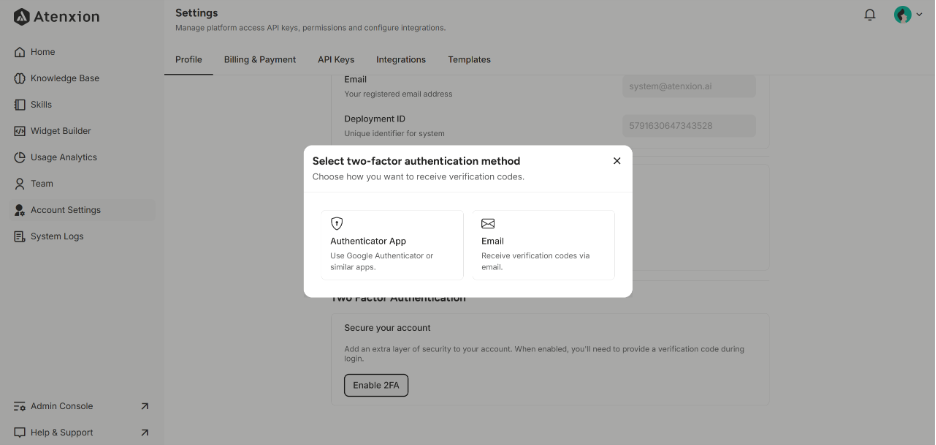This screenshot has width=936, height=445.
Task: Open Help & Support external link arrow
Action: click(x=144, y=432)
